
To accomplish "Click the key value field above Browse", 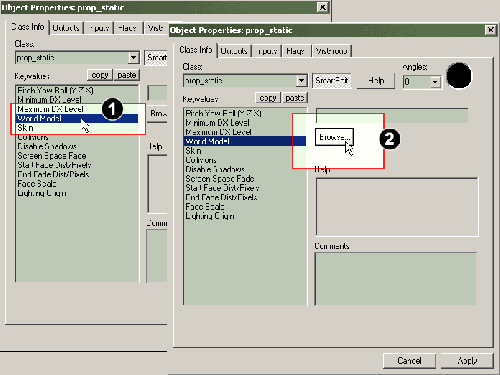I will pyautogui.click(x=392, y=115).
